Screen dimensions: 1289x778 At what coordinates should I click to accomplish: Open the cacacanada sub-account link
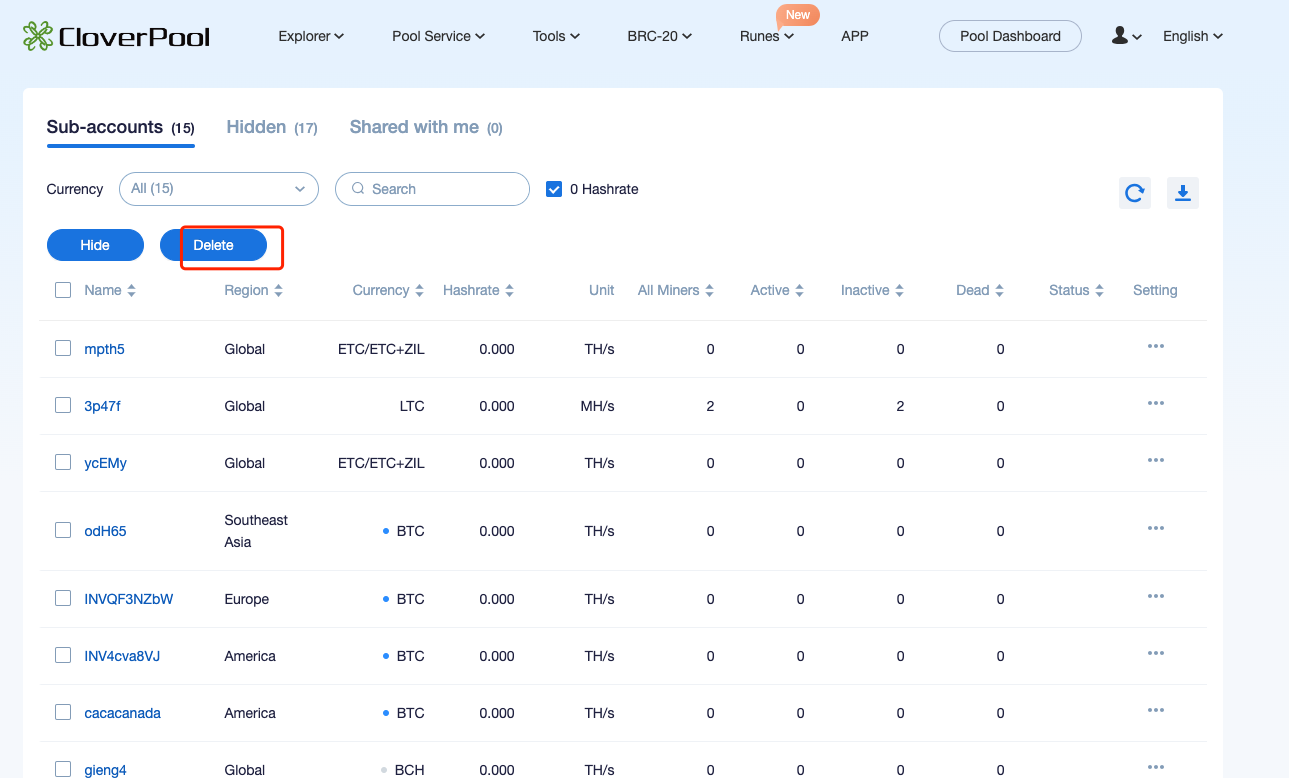click(x=122, y=713)
